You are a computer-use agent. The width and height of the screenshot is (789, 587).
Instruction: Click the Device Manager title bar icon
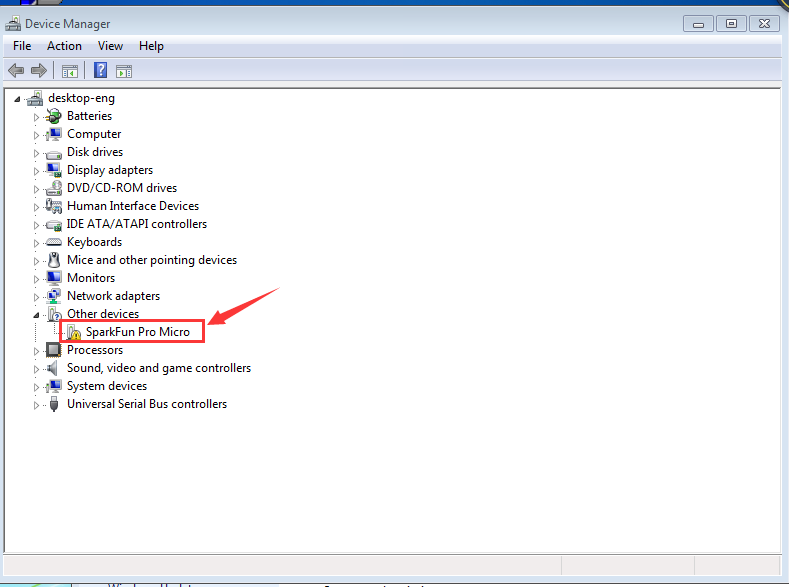coord(13,23)
